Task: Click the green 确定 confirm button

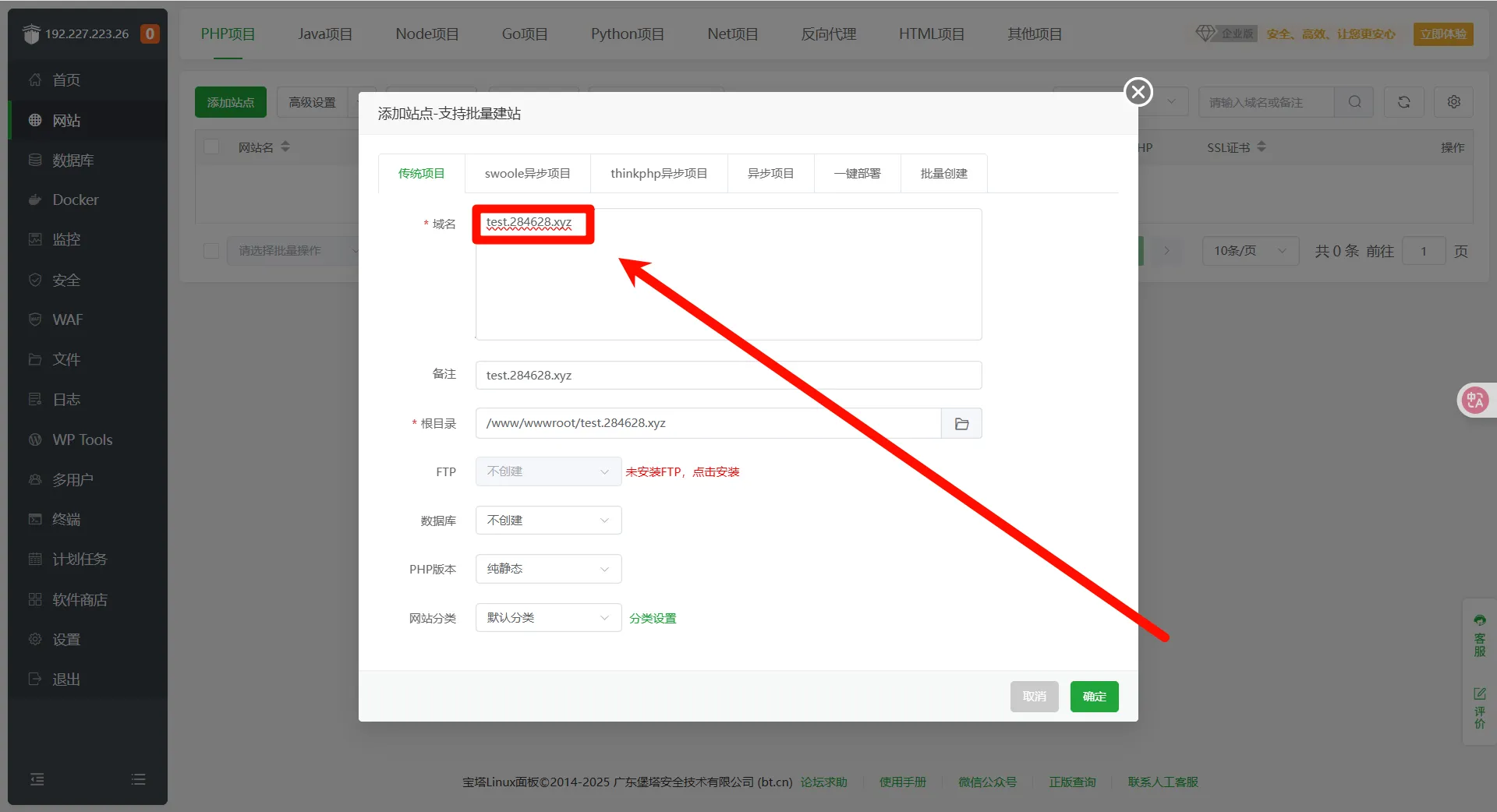Action: pyautogui.click(x=1094, y=697)
